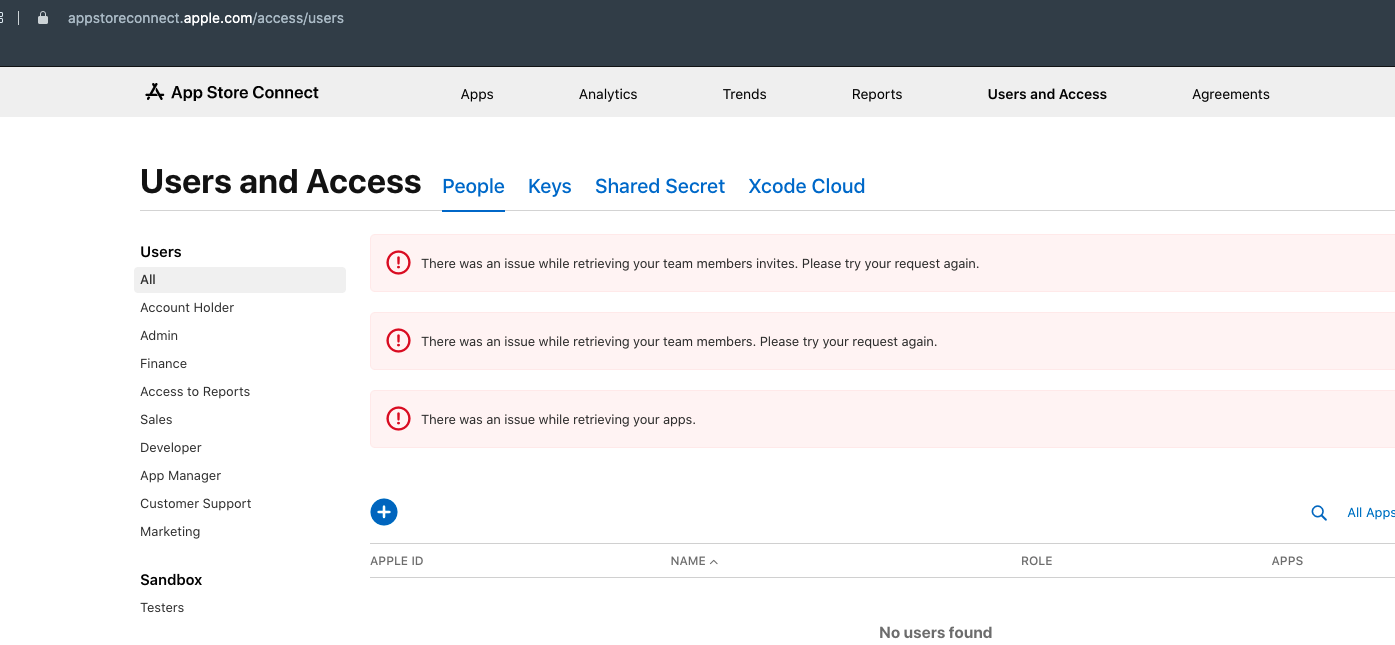Select the Xcode Cloud tab

[806, 186]
